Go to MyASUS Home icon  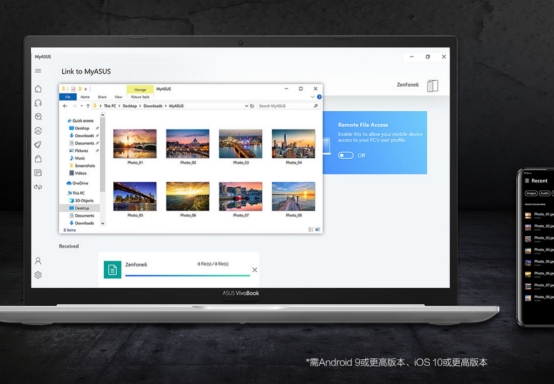(x=38, y=89)
